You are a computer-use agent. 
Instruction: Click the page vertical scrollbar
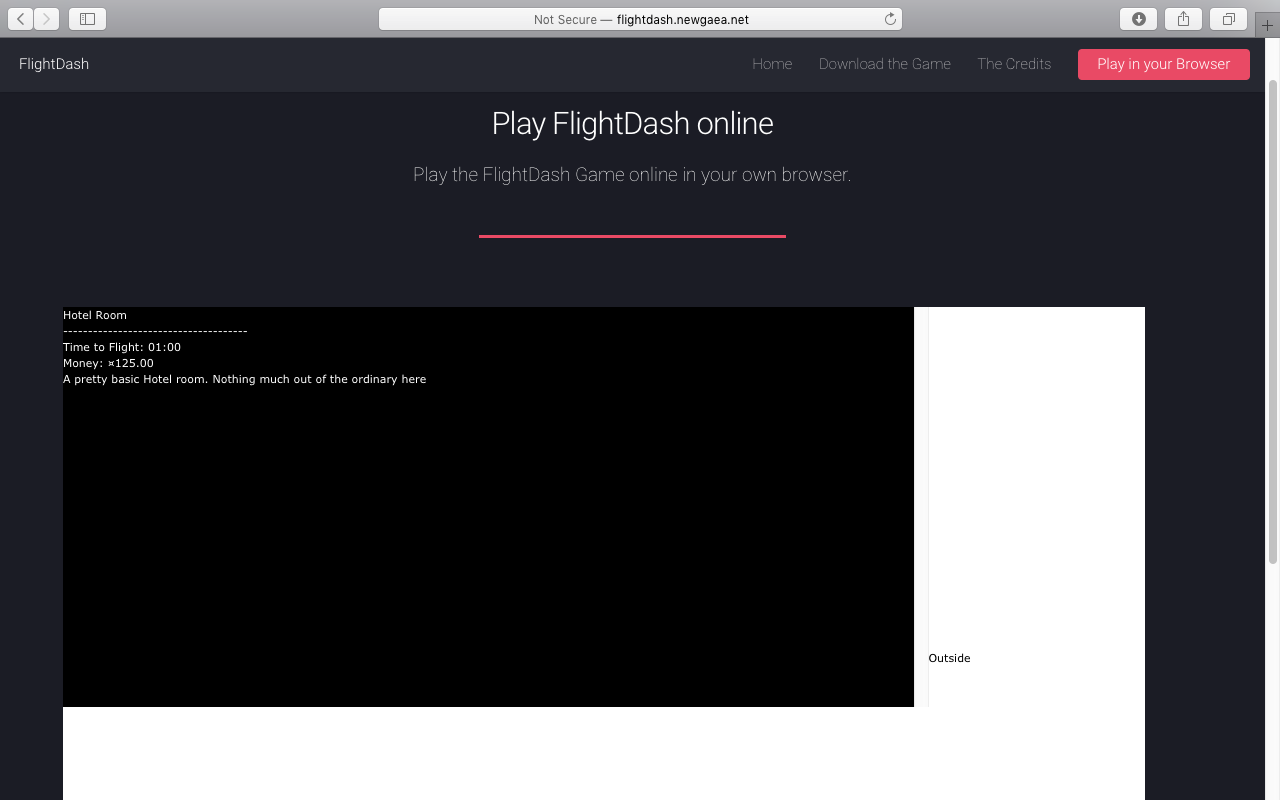pos(1272,320)
